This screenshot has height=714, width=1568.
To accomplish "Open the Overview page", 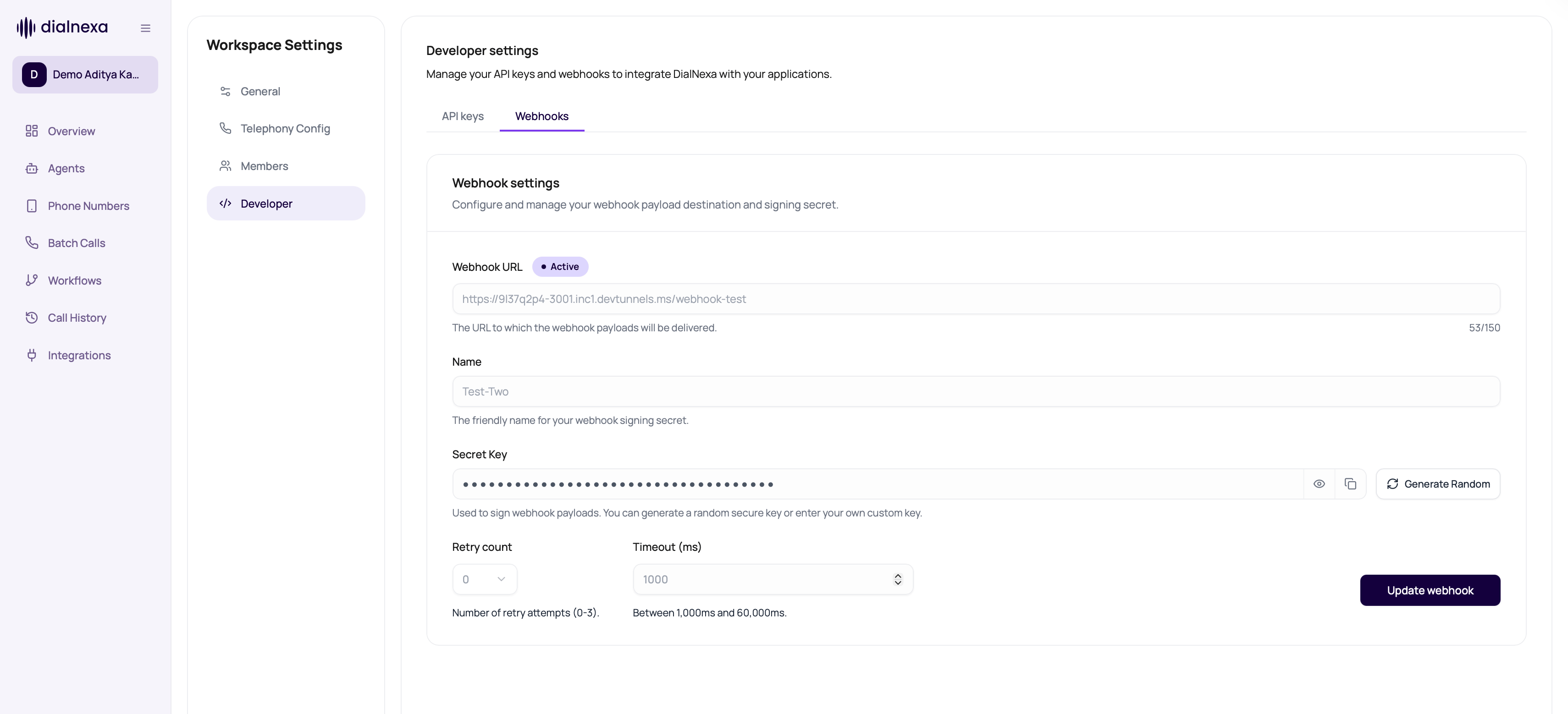I will pos(85,131).
